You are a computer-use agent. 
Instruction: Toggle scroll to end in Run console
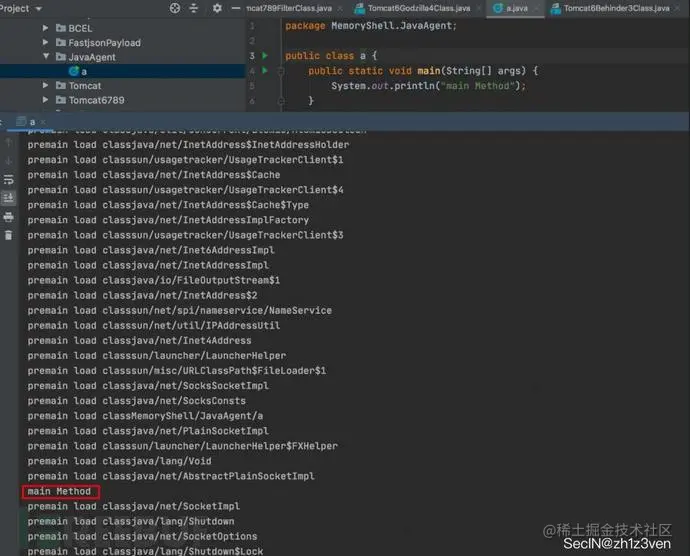pos(9,198)
